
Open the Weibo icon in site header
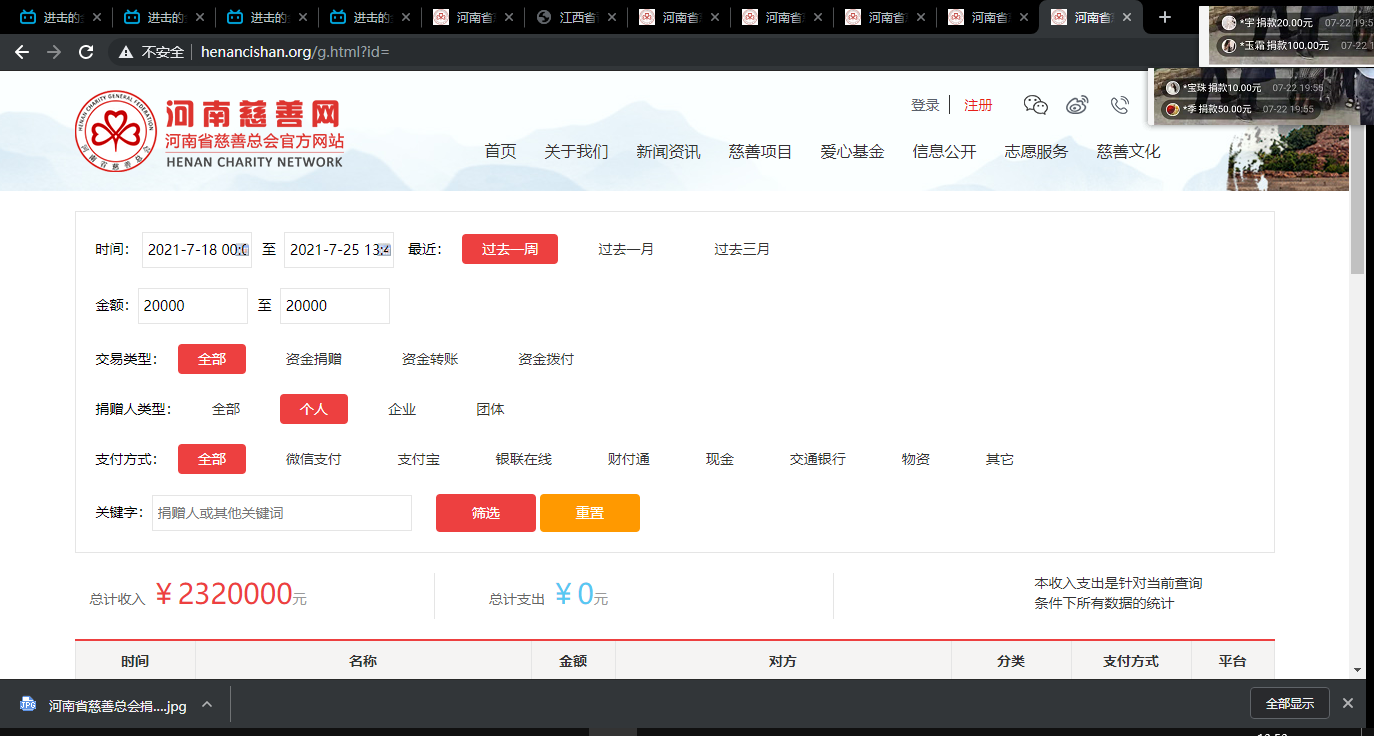tap(1077, 105)
